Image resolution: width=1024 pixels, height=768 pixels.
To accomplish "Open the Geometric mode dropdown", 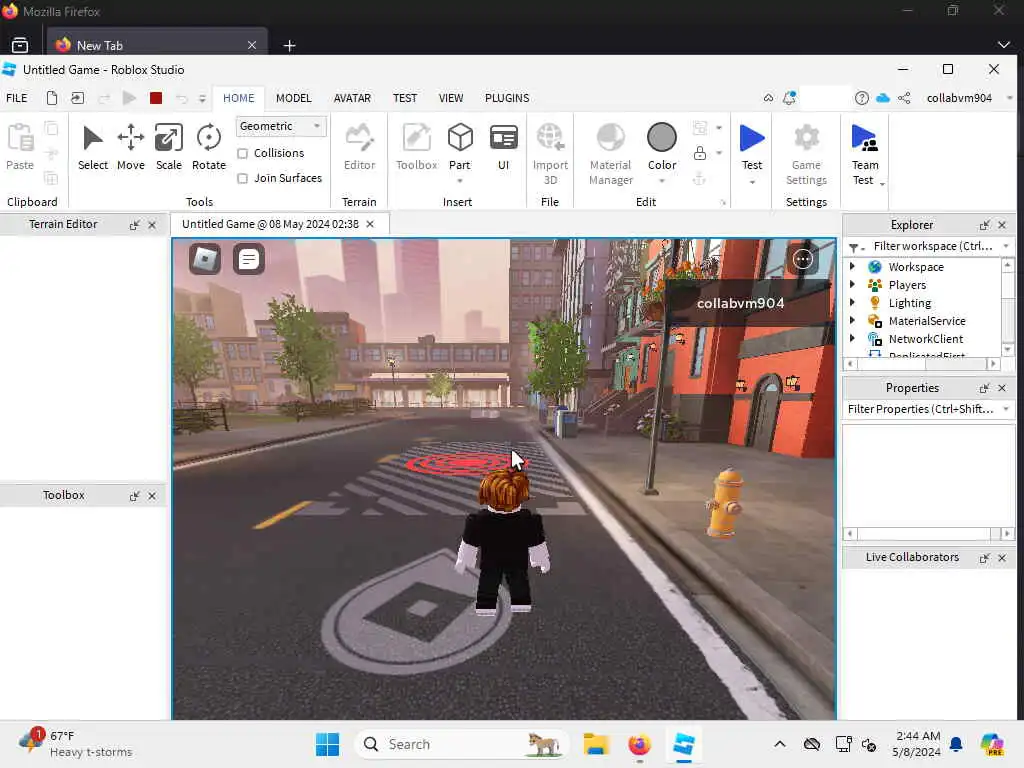I will click(281, 126).
